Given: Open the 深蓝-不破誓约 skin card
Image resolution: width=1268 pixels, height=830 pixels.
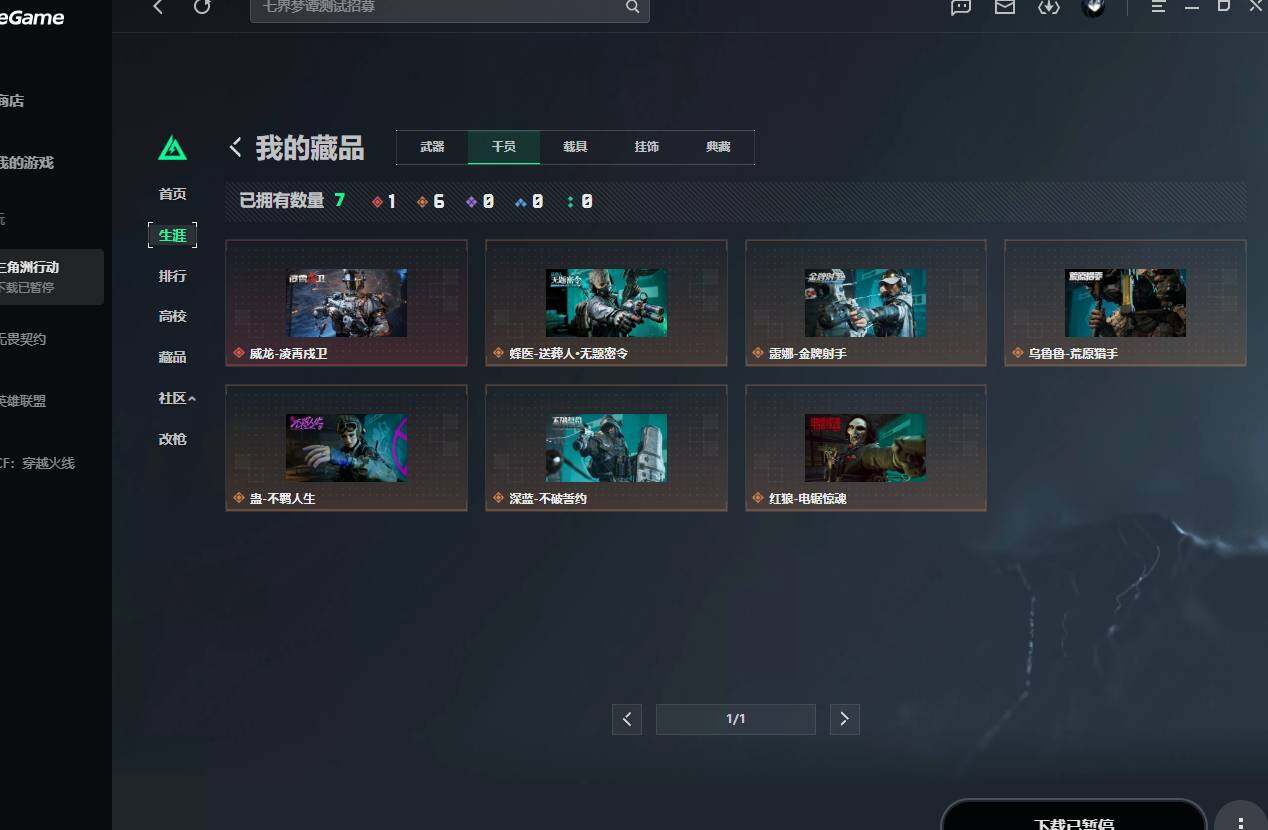Looking at the screenshot, I should click(606, 448).
